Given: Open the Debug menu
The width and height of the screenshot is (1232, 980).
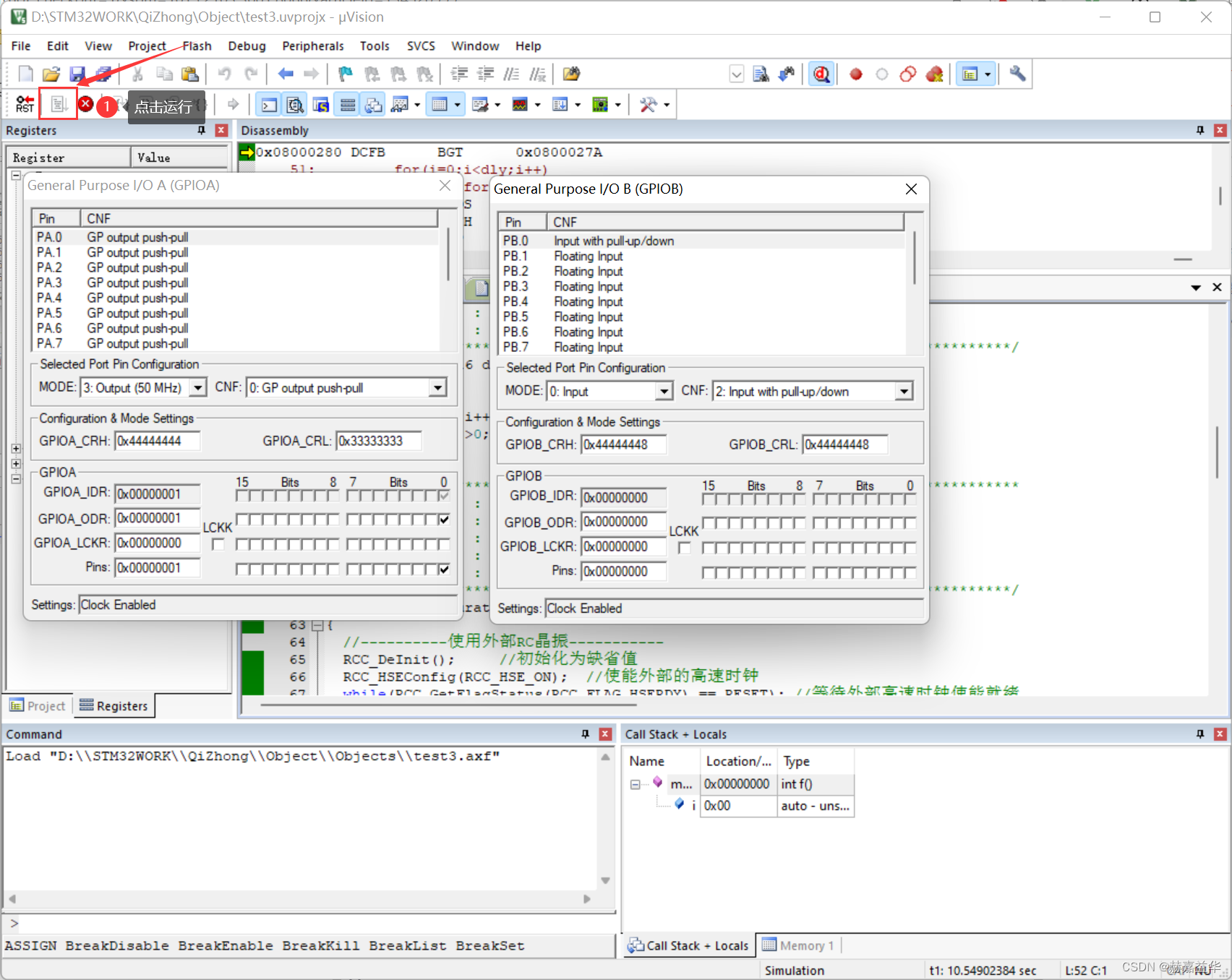Looking at the screenshot, I should (x=247, y=46).
